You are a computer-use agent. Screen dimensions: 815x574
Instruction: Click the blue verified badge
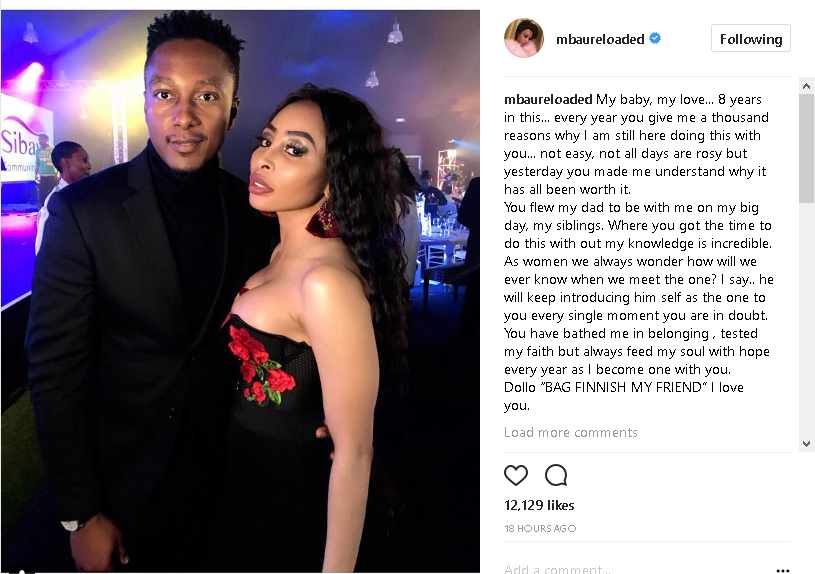pyautogui.click(x=655, y=38)
